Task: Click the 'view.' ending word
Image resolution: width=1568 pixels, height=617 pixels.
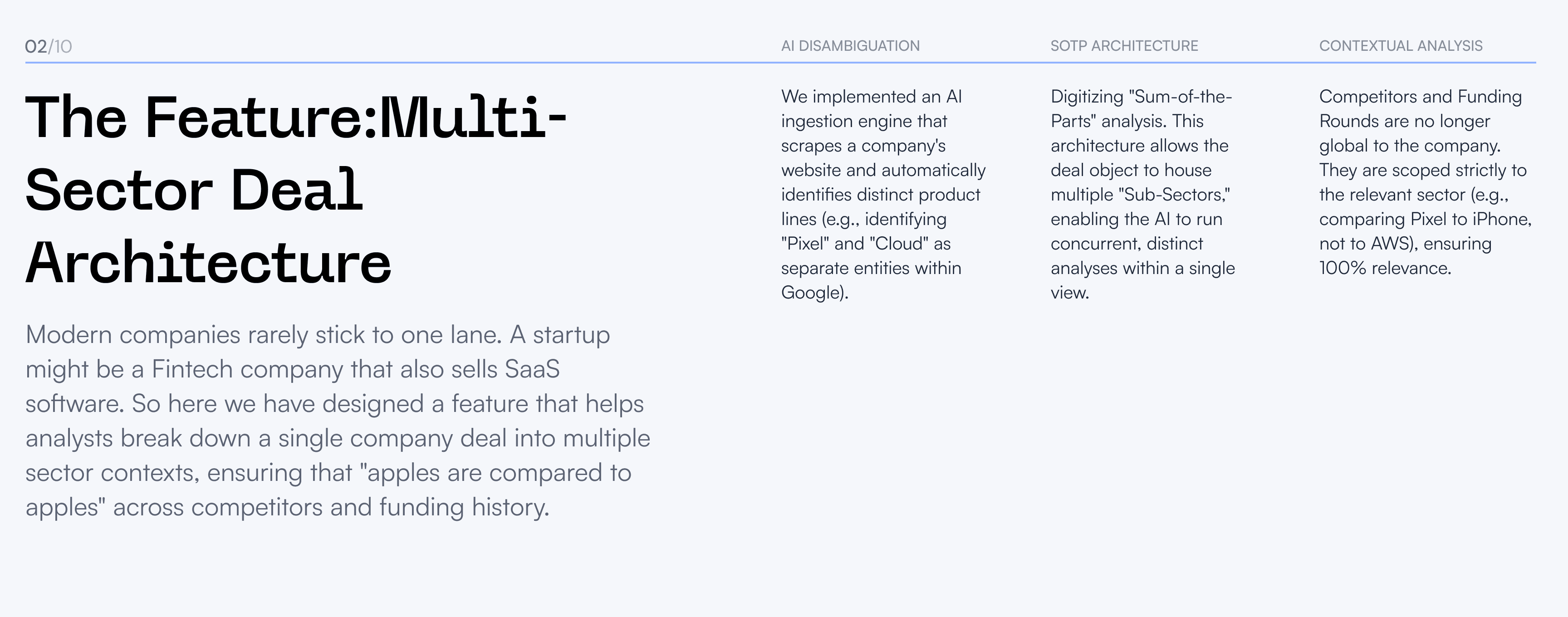Action: click(x=1069, y=293)
